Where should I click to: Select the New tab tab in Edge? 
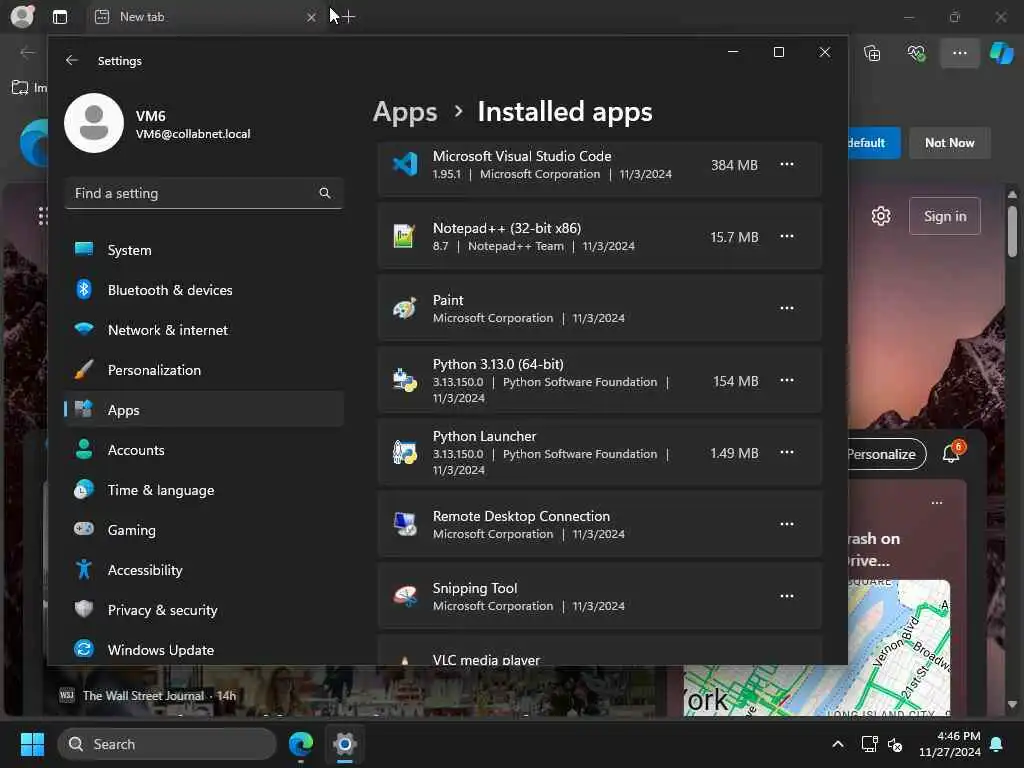coord(206,17)
